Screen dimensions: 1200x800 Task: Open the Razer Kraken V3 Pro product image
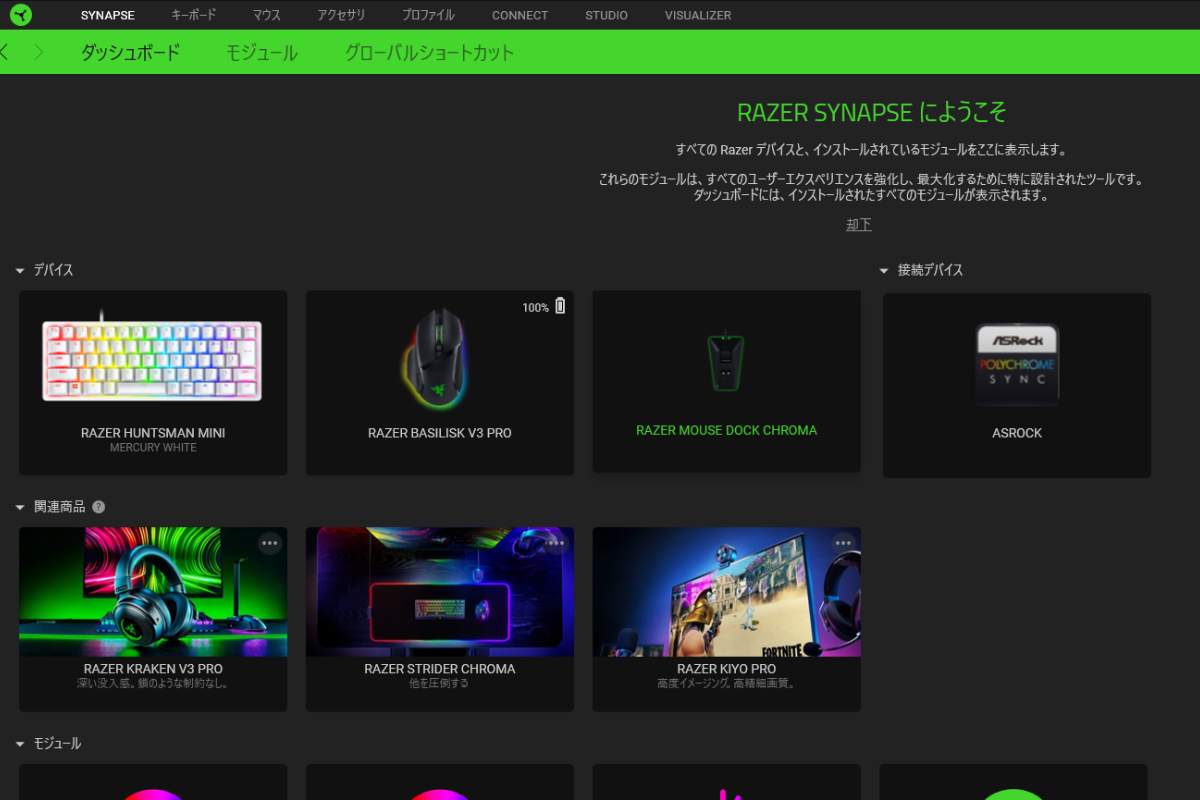(x=153, y=592)
